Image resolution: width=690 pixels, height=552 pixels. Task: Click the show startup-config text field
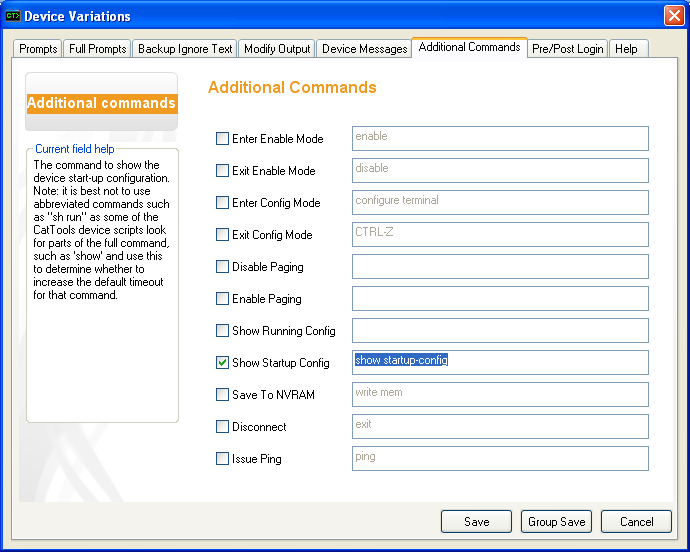[x=500, y=363]
